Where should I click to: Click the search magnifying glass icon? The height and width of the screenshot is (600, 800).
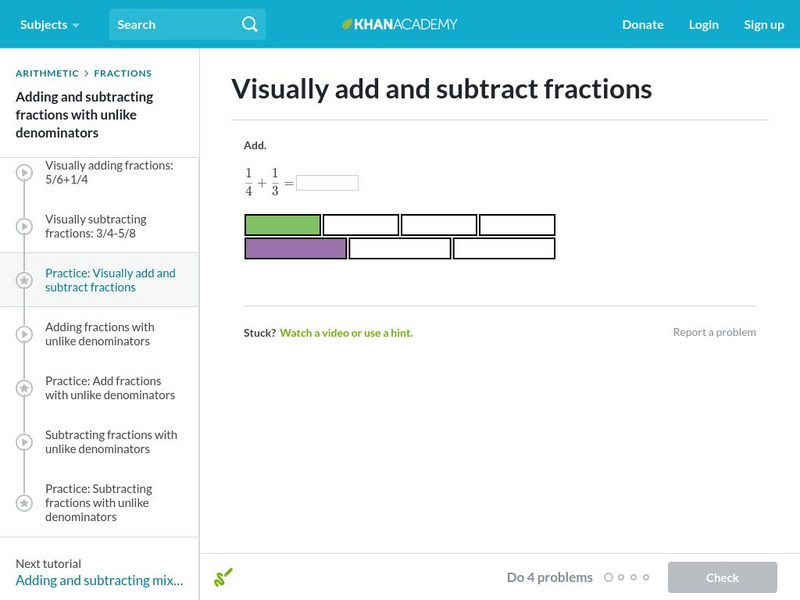coord(250,24)
